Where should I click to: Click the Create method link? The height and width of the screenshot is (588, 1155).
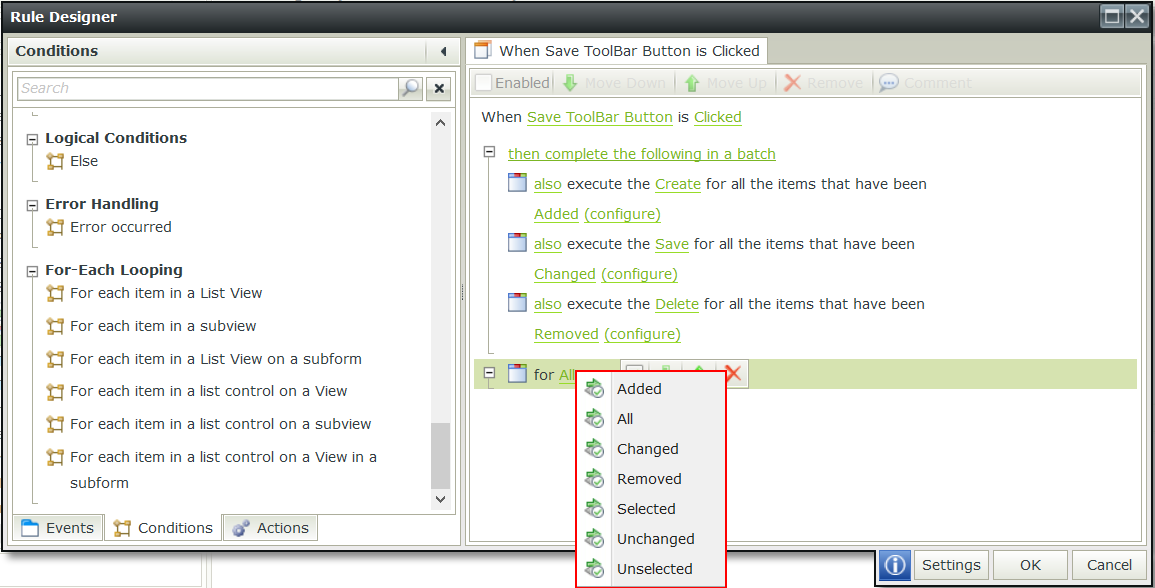tap(678, 184)
